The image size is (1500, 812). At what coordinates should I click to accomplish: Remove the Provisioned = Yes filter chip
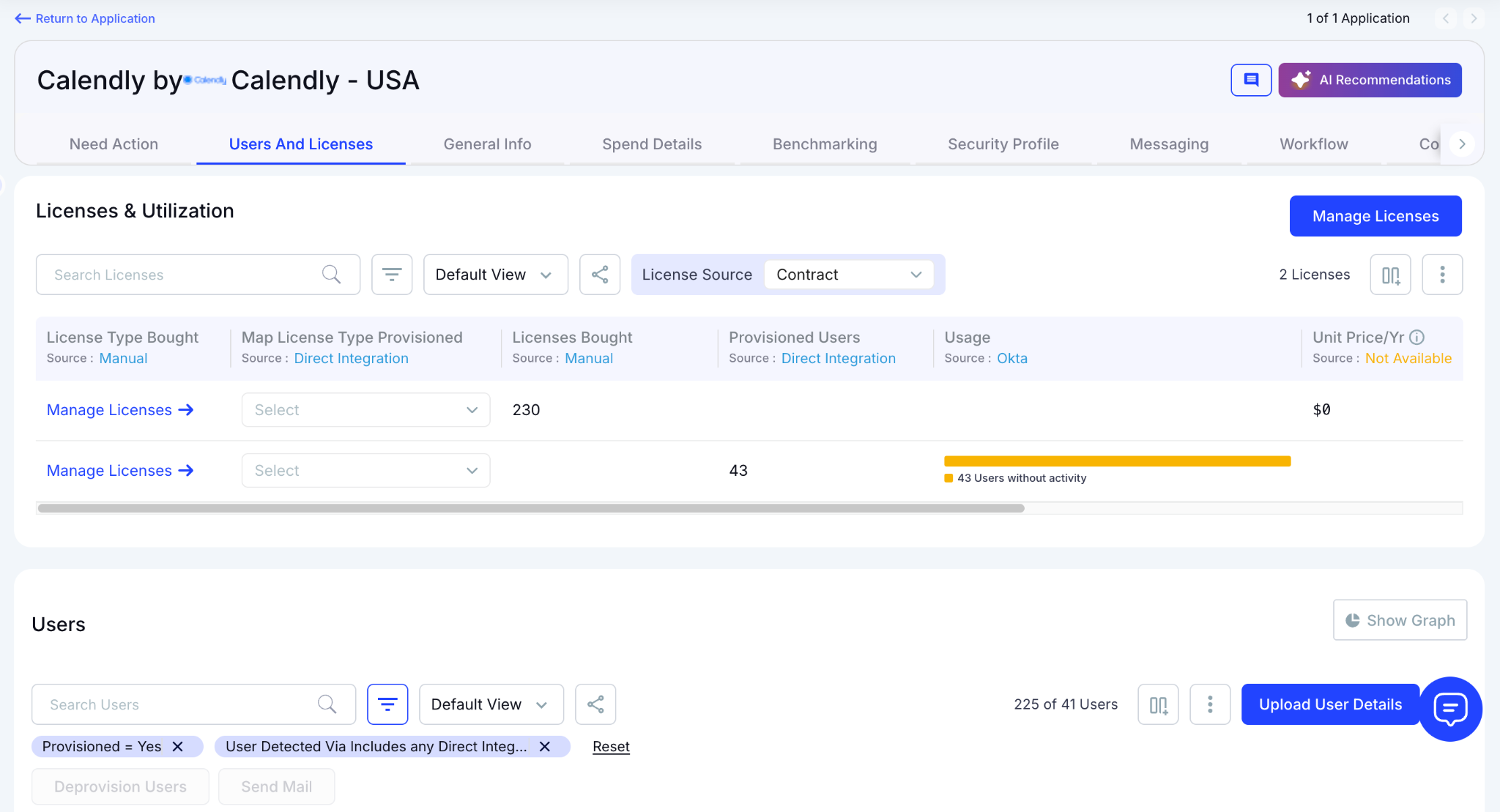click(x=177, y=747)
